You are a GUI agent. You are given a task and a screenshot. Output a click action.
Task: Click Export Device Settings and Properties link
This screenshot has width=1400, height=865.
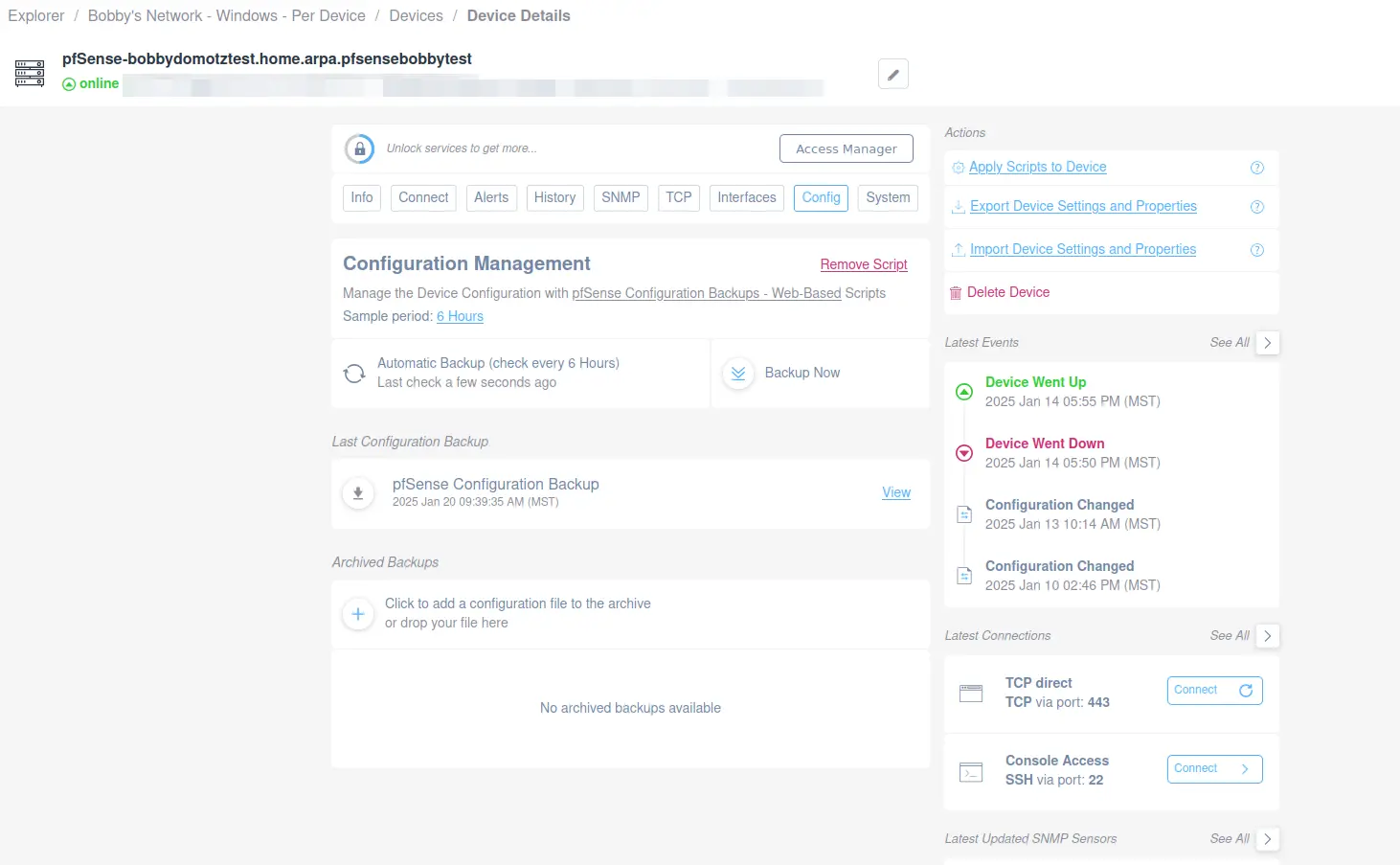[1083, 206]
